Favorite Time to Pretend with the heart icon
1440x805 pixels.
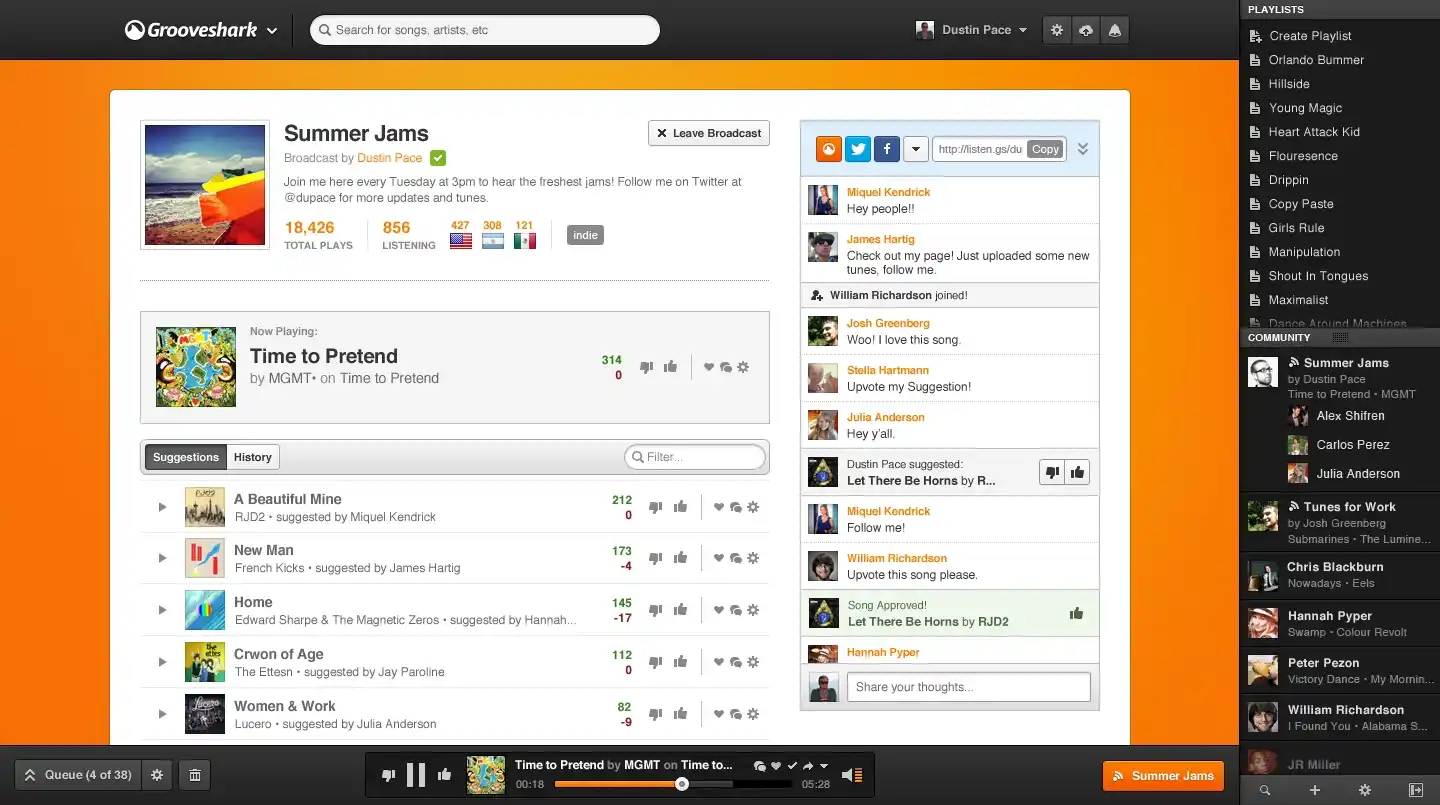click(x=710, y=367)
